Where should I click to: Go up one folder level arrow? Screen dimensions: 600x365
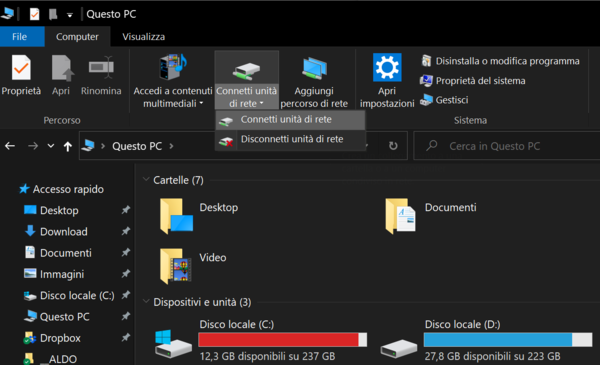(x=68, y=146)
